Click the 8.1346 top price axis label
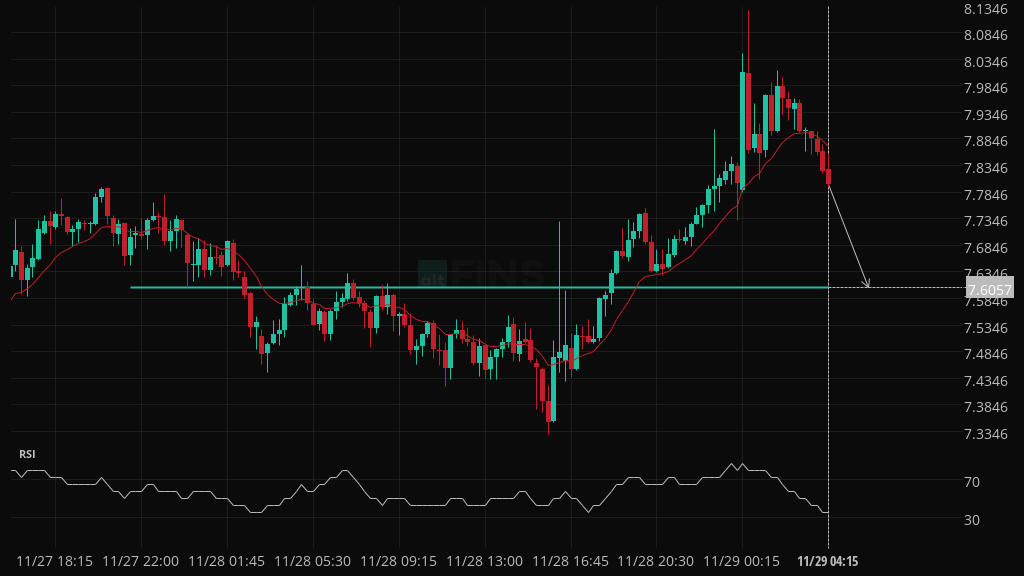Viewport: 1024px width, 576px height. (x=985, y=9)
